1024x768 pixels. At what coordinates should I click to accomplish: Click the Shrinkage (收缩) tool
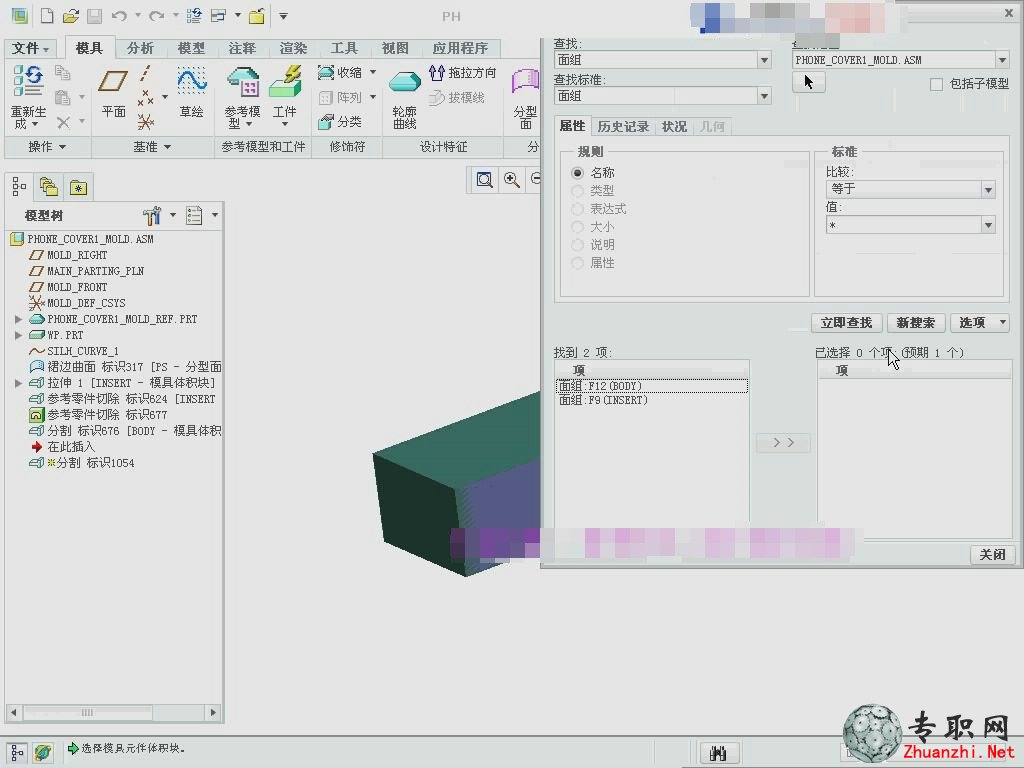(x=341, y=72)
